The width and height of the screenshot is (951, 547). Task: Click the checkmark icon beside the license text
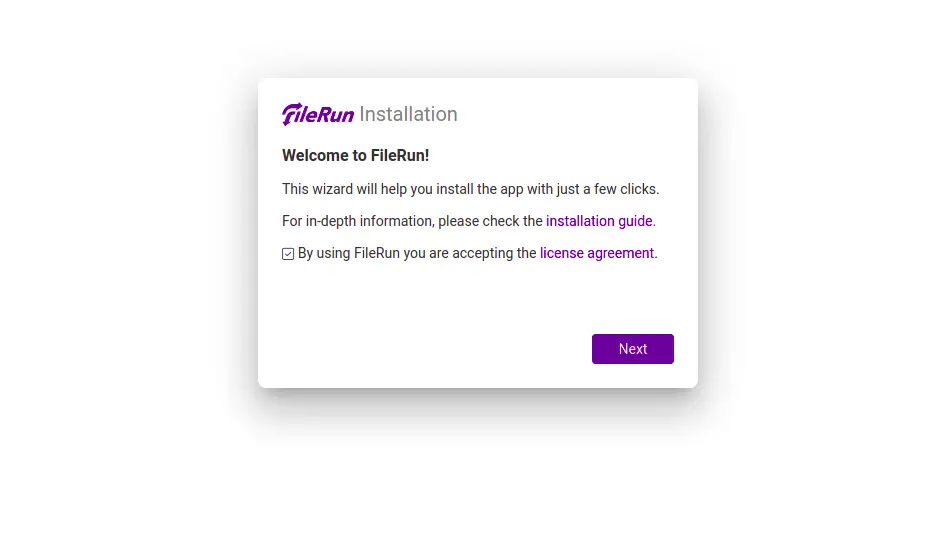288,254
